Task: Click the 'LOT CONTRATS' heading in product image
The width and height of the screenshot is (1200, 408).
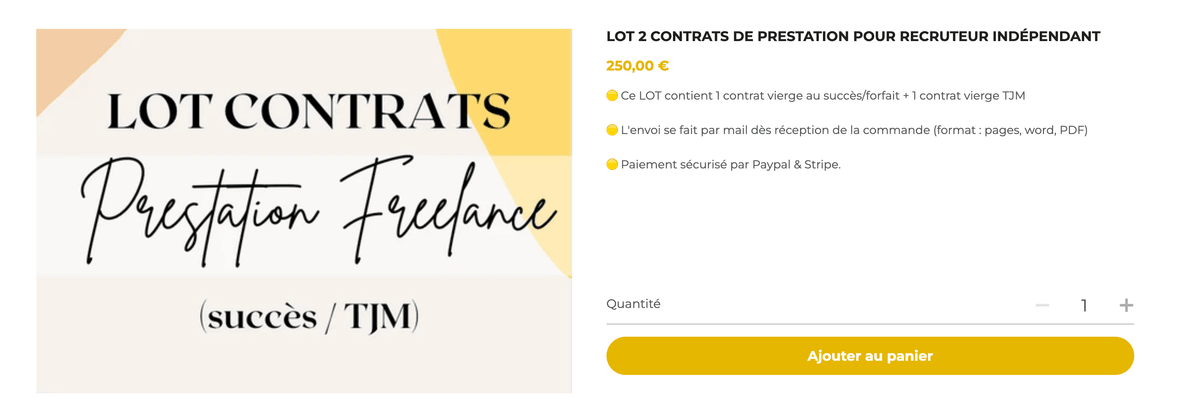Action: [308, 111]
